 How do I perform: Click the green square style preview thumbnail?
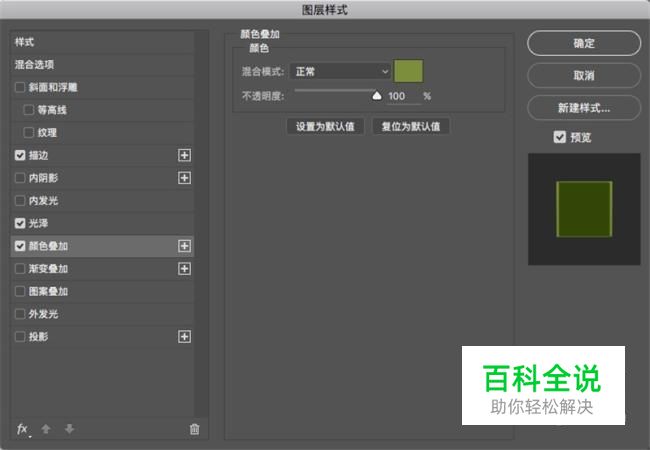[x=584, y=209]
